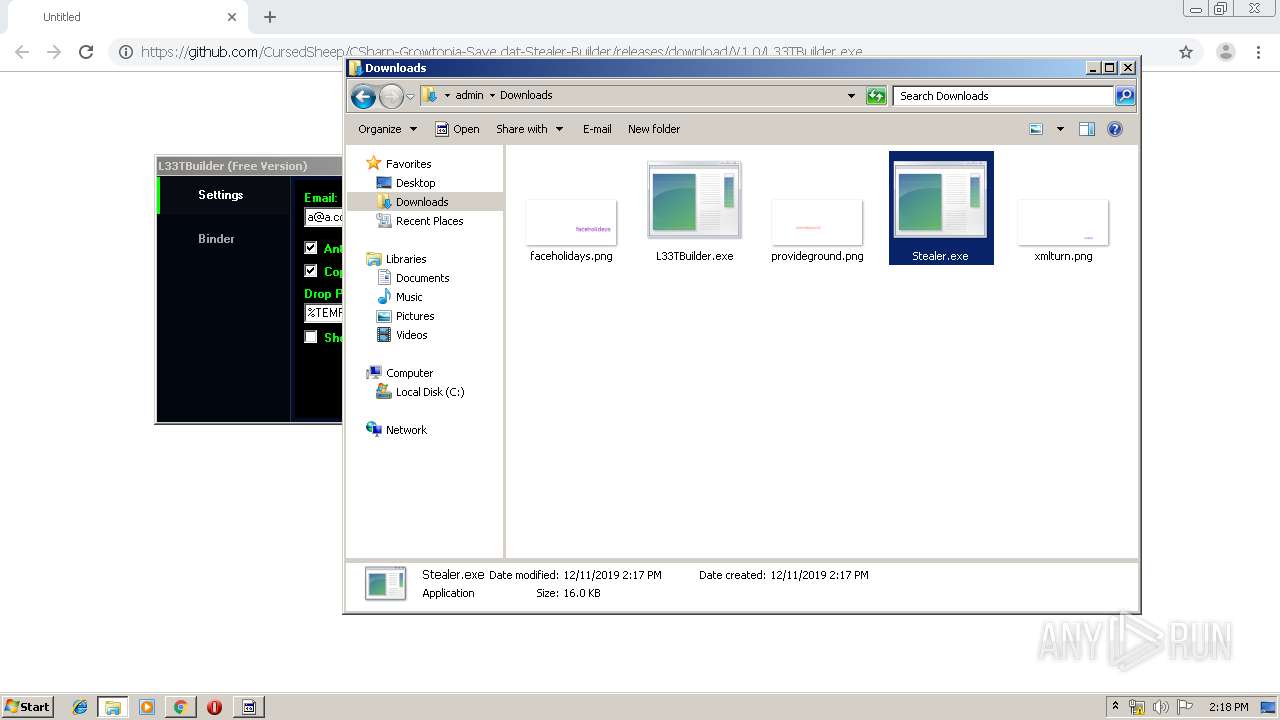Image resolution: width=1280 pixels, height=720 pixels.
Task: Click the Search Downloads magnifier icon
Action: point(1125,96)
